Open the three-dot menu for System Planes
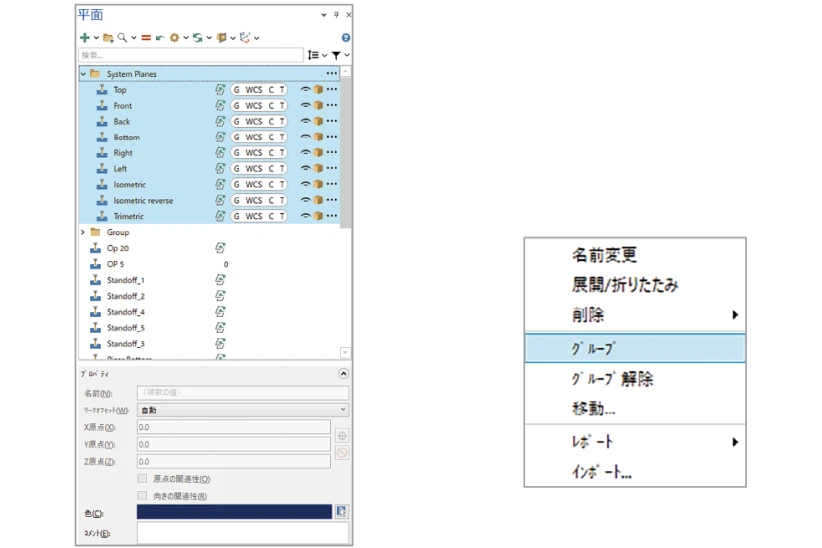822x548 pixels. pos(332,74)
